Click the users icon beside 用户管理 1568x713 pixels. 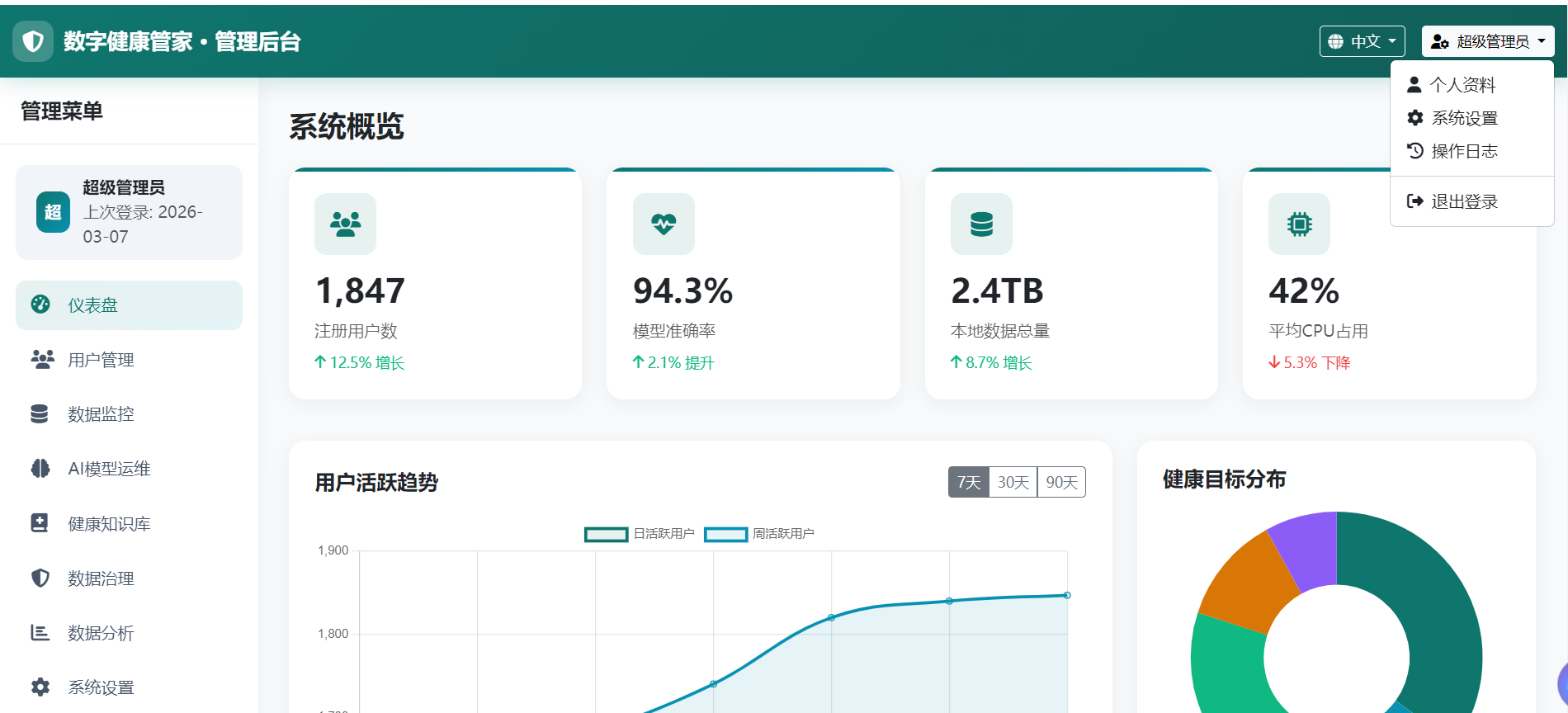pos(42,359)
